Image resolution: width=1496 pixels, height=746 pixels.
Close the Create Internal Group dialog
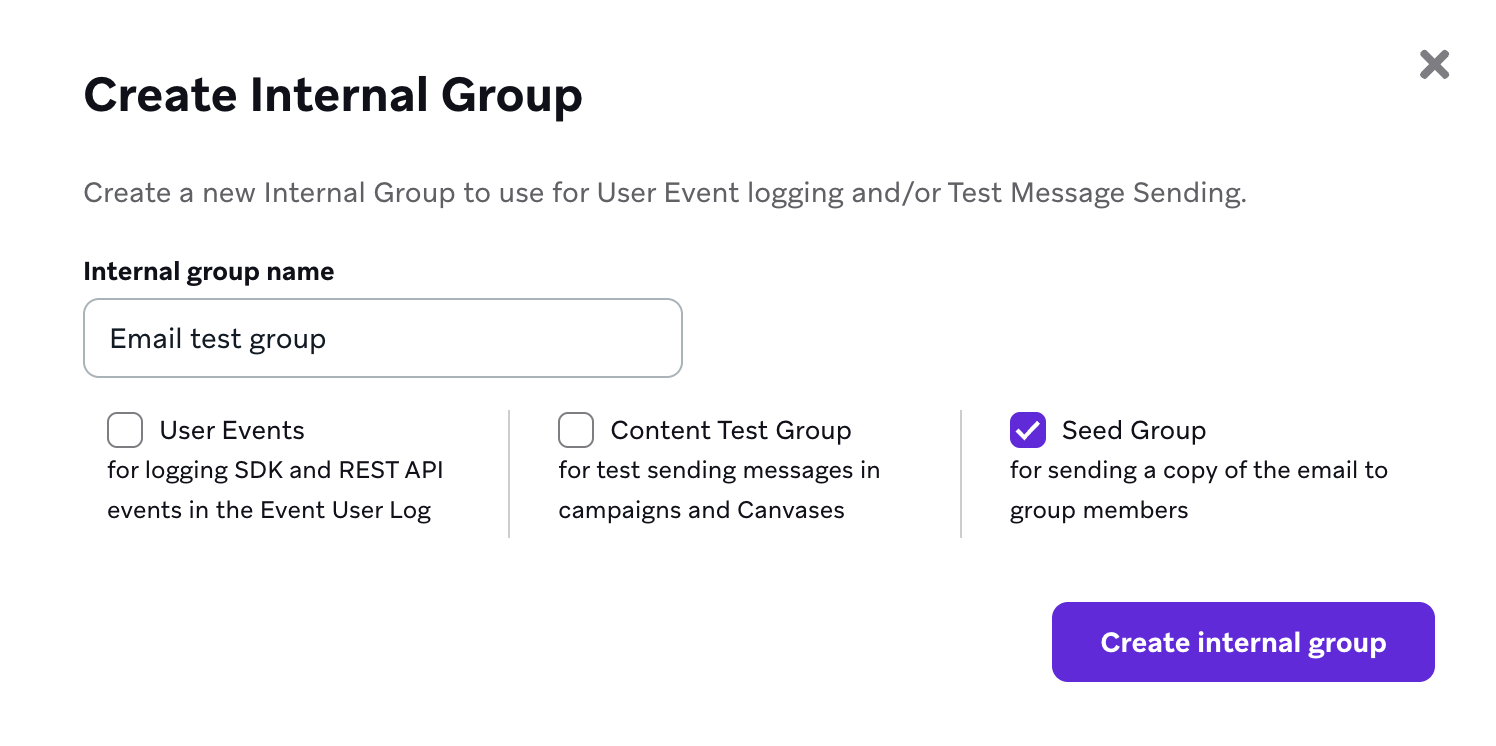click(1434, 65)
